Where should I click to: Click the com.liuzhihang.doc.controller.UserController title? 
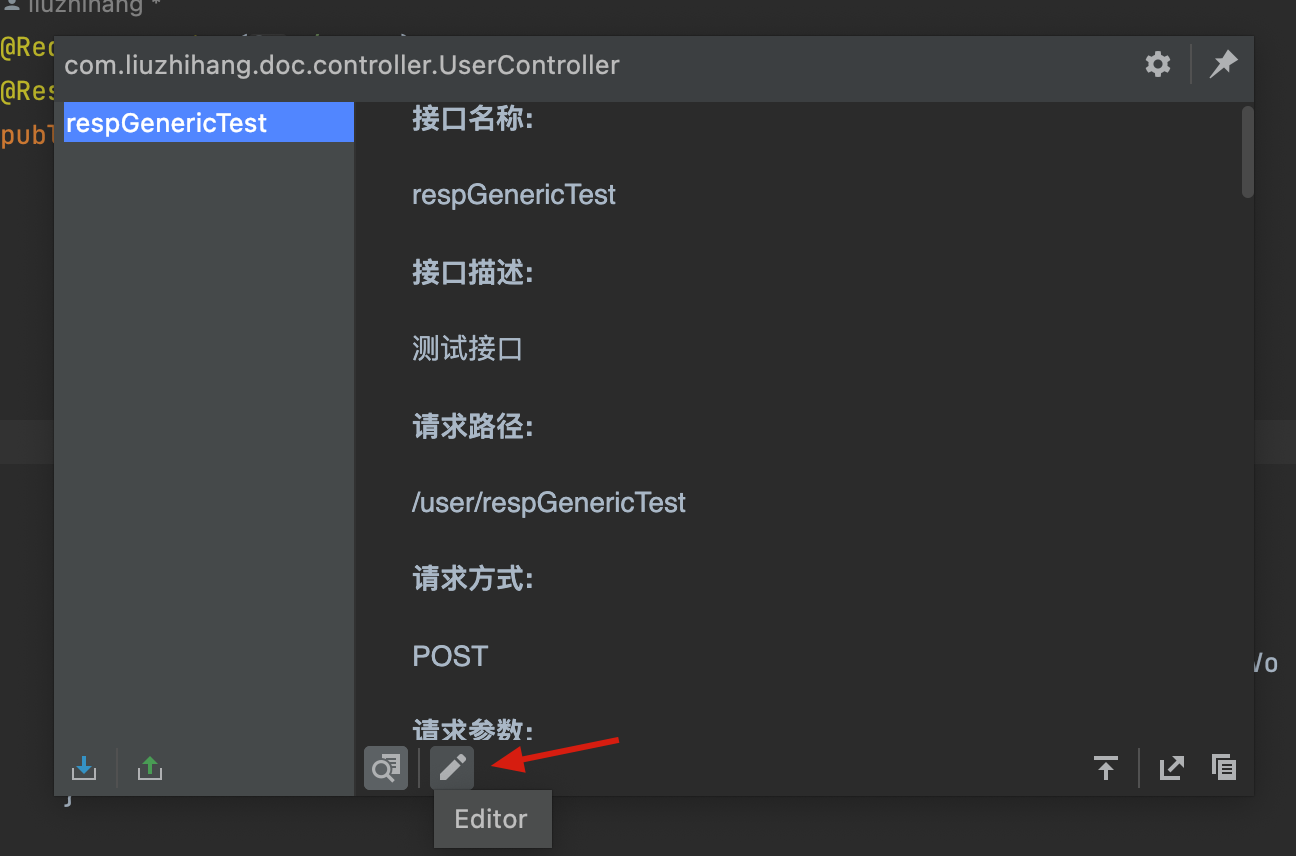342,66
